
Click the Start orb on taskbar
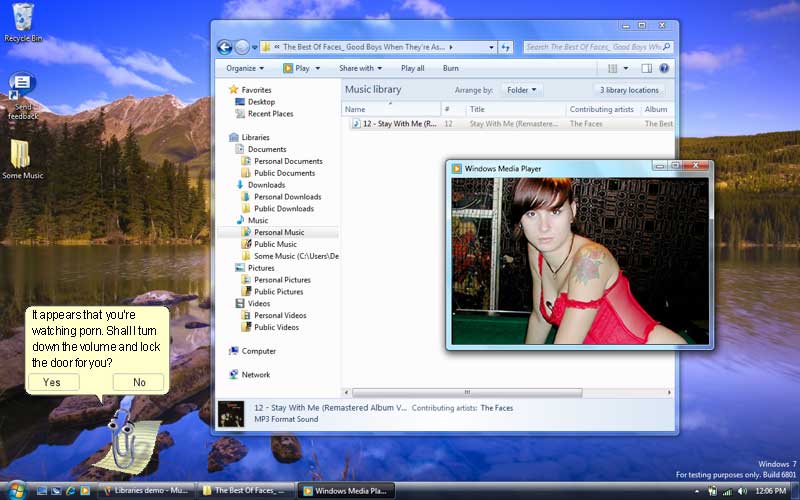(17, 490)
